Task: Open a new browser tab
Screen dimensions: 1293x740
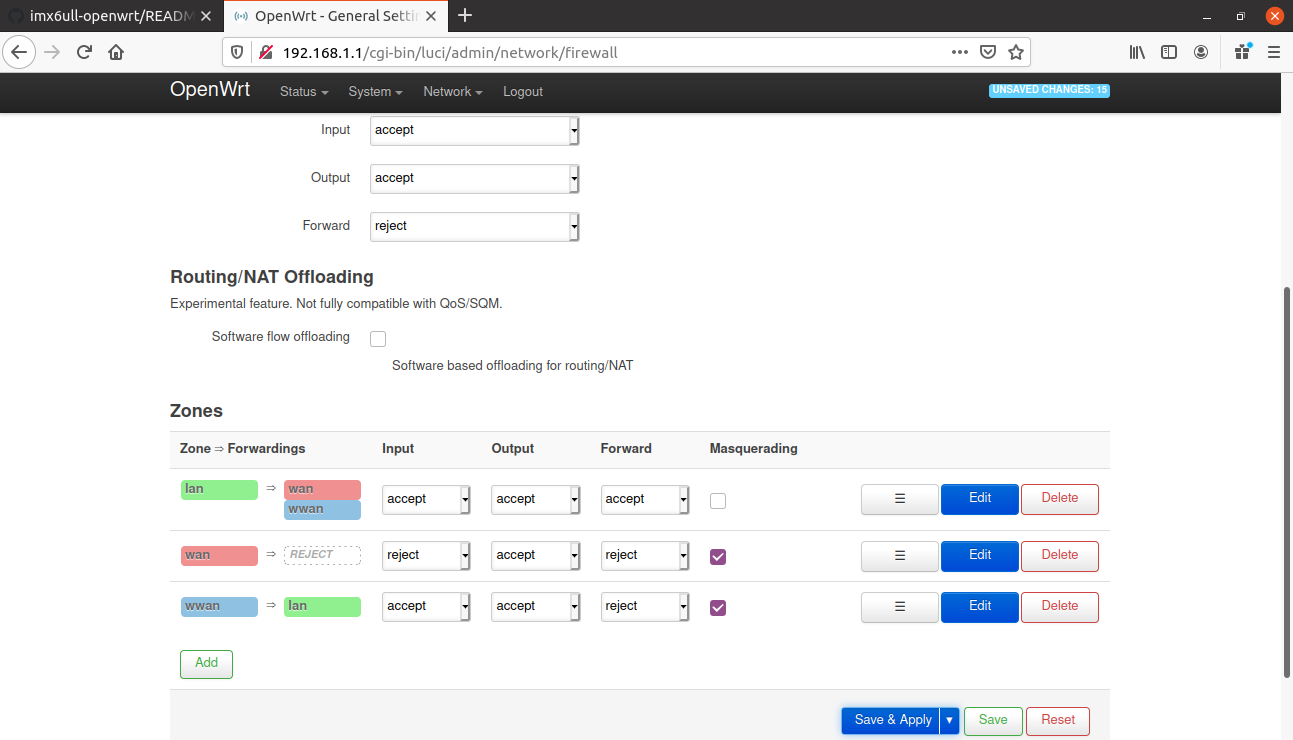Action: [465, 15]
